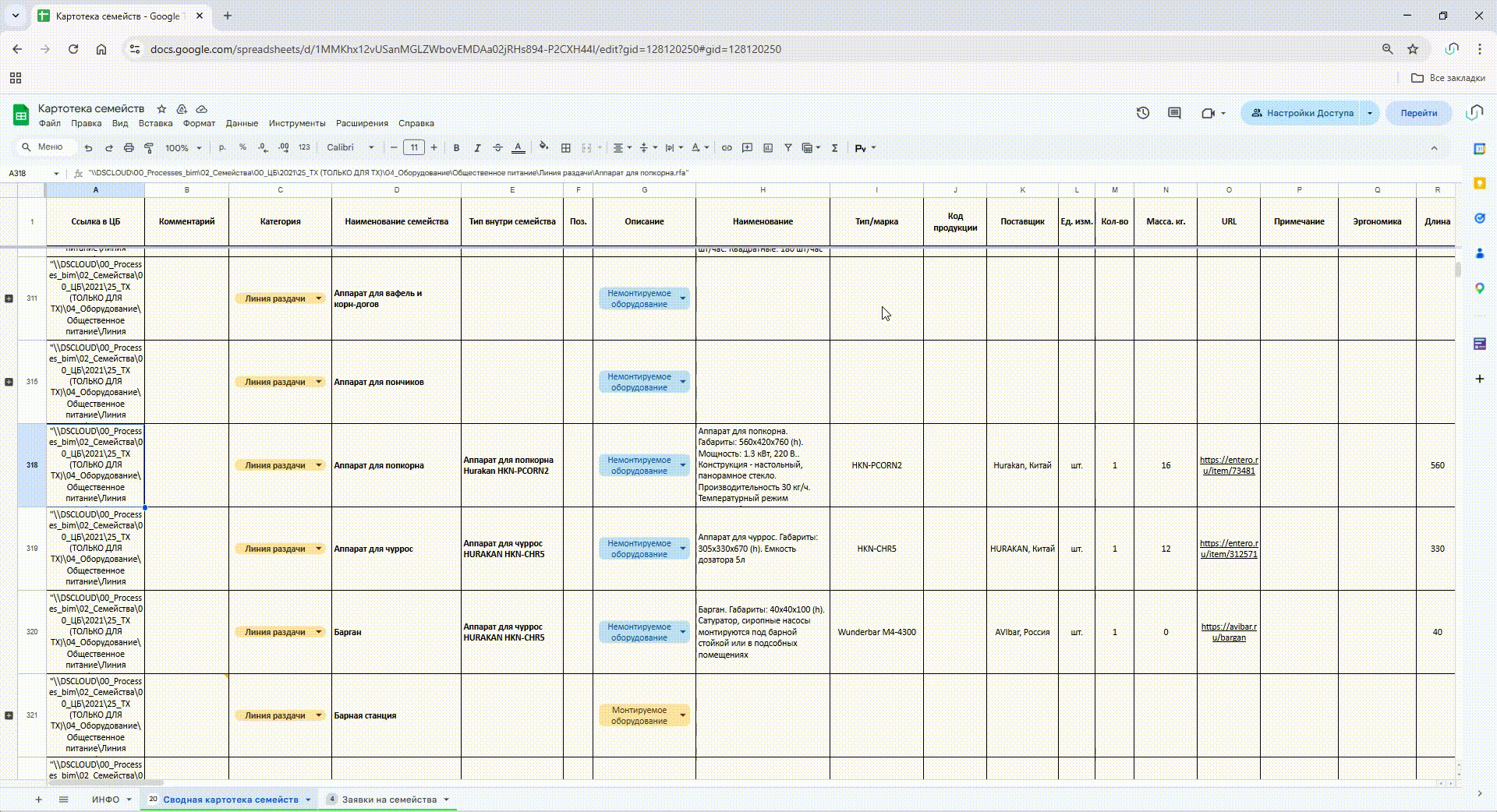Click the paint format icon
Image resolution: width=1497 pixels, height=812 pixels.
[149, 148]
